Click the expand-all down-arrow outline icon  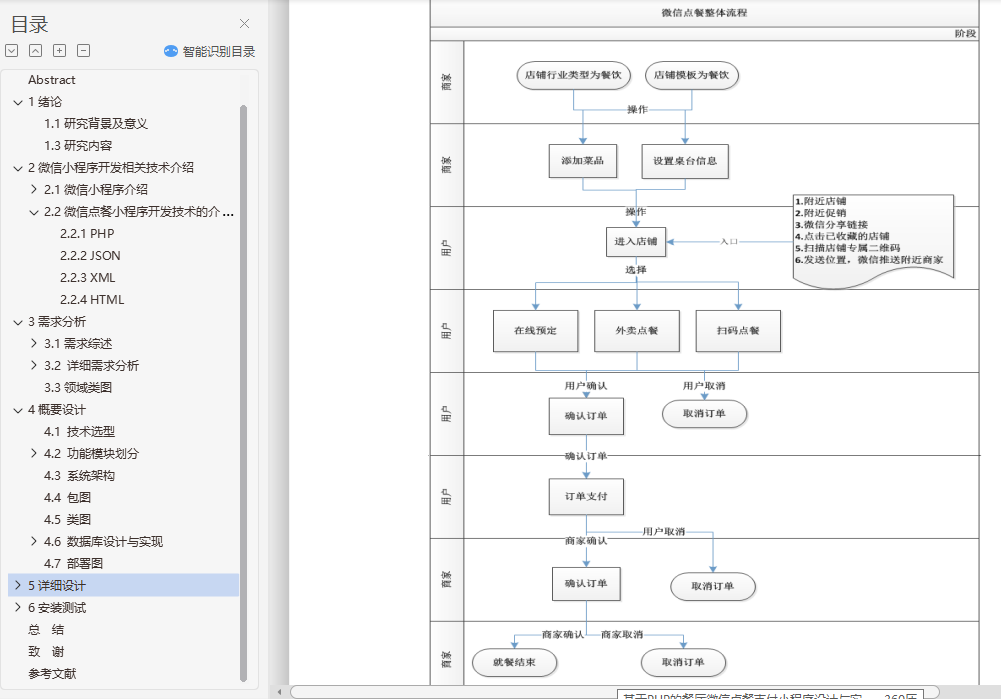click(11, 50)
